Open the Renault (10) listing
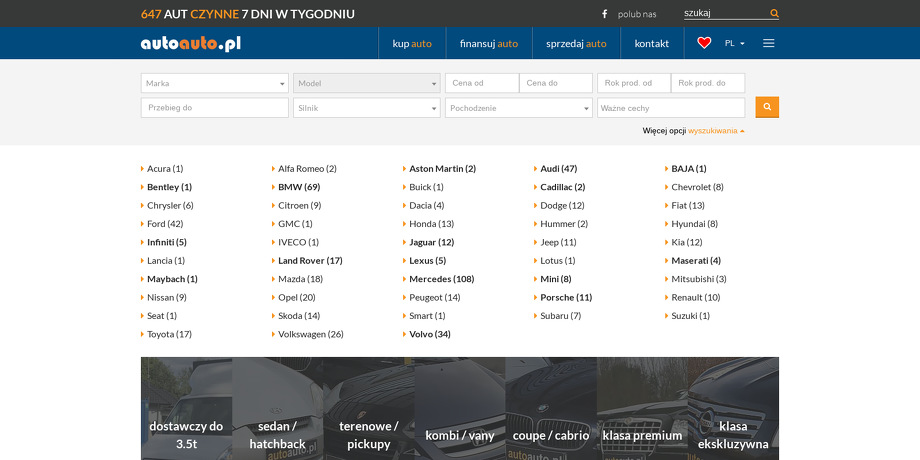 (x=696, y=297)
